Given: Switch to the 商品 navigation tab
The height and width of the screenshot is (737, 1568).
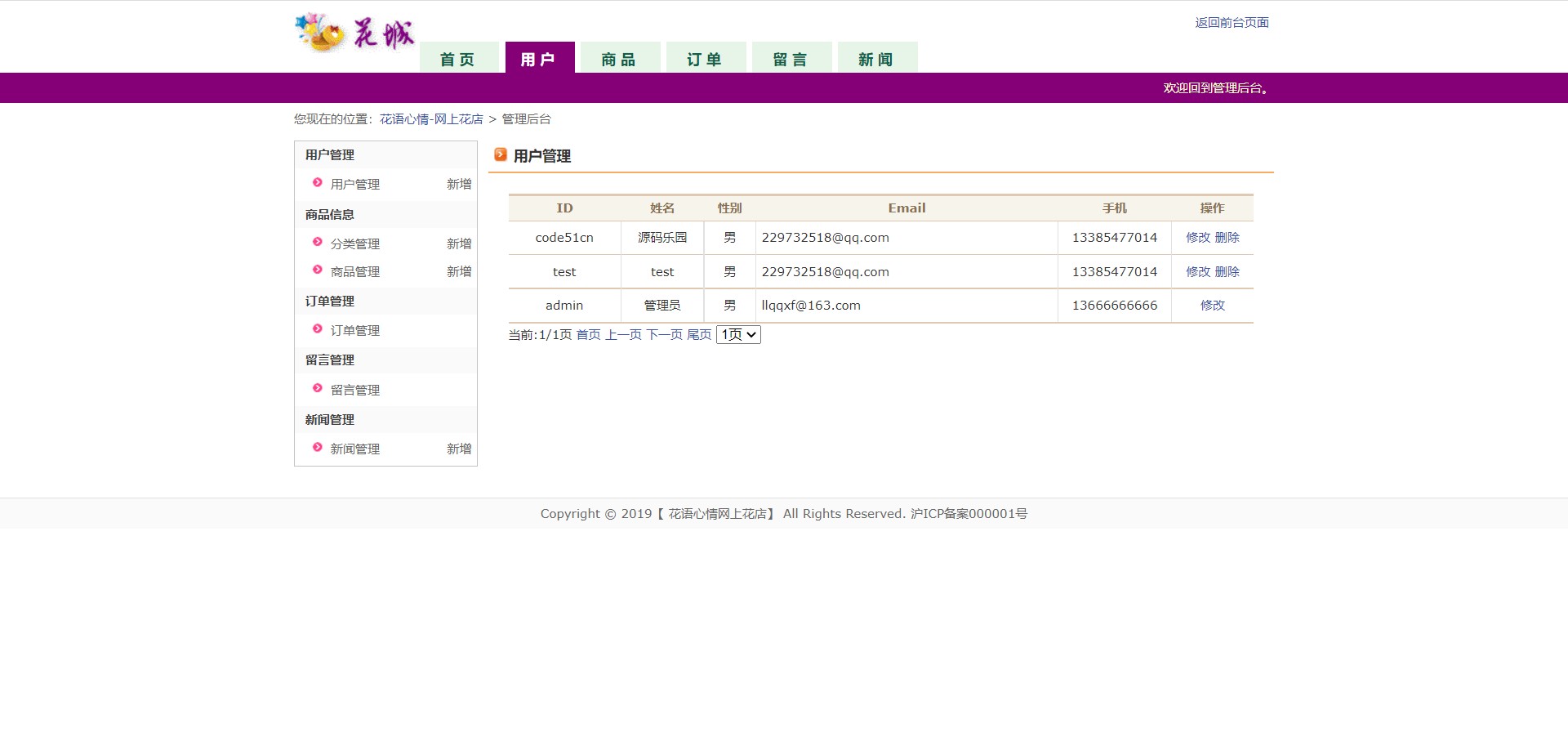Looking at the screenshot, I should 620,58.
